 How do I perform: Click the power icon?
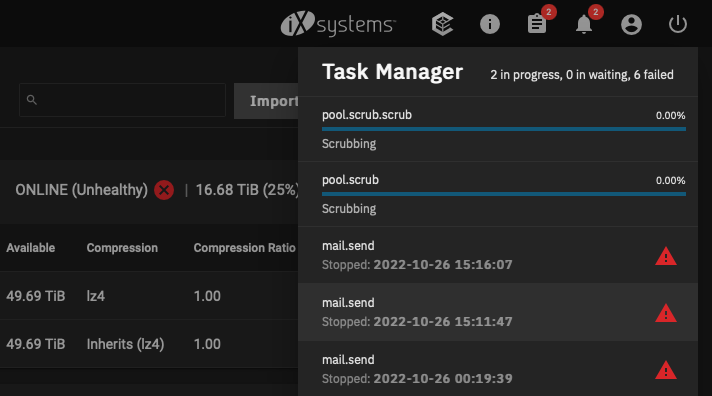677,24
